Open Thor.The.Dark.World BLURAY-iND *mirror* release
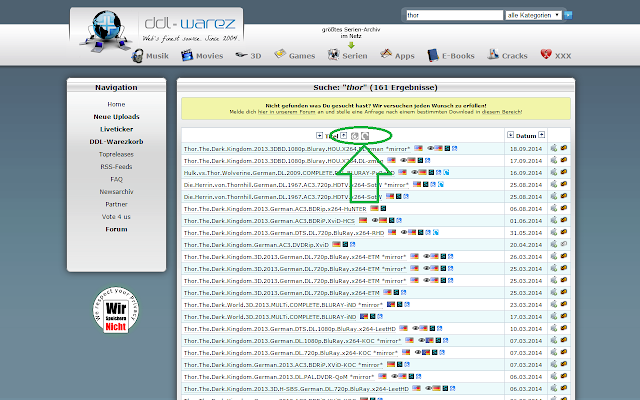Screen dimensions: 640x400 (283, 305)
